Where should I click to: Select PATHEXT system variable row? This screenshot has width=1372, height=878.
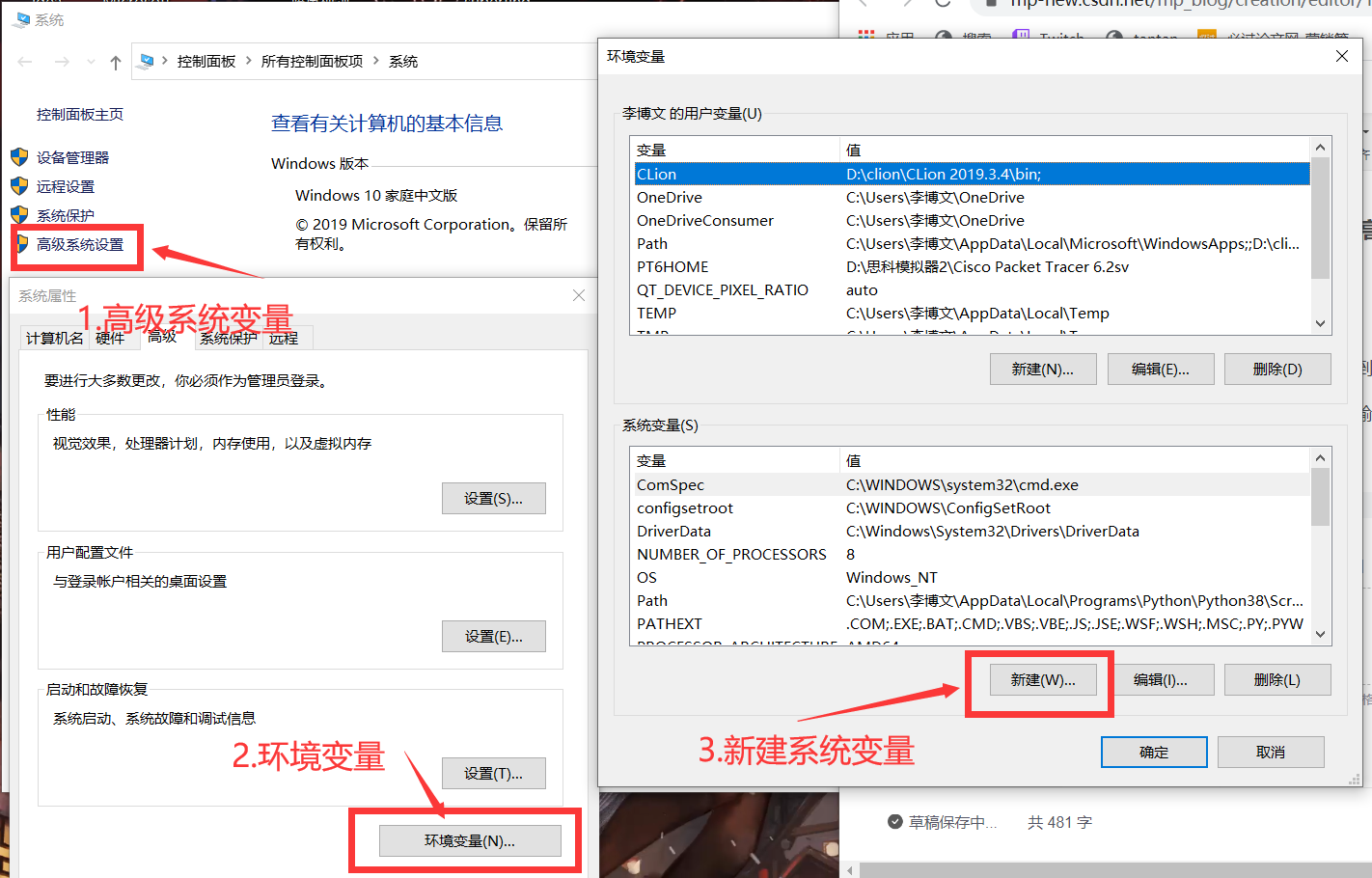pos(972,623)
